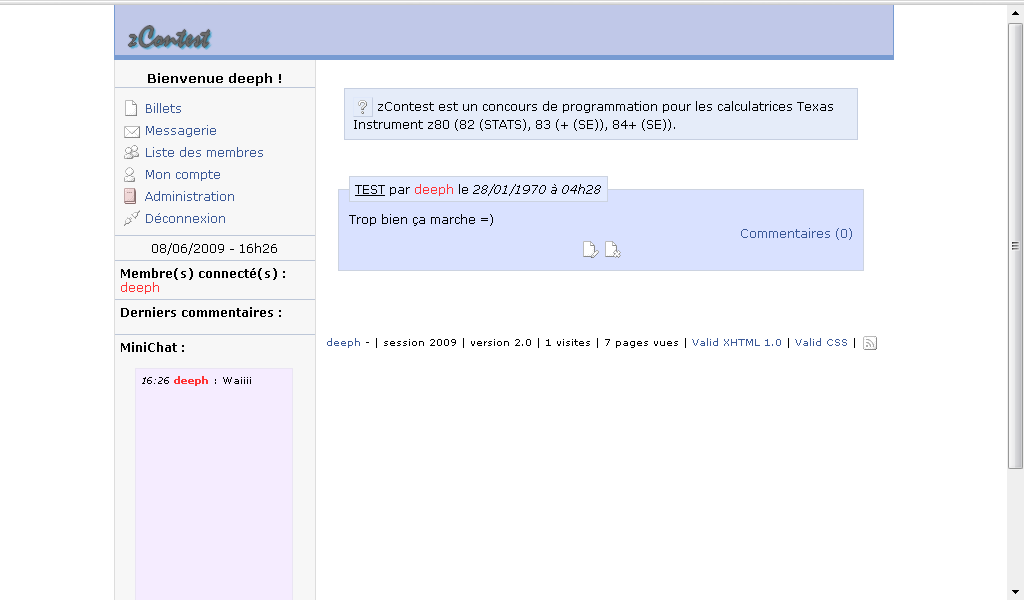Image resolution: width=1024 pixels, height=600 pixels.
Task: Click the Mon compte user icon
Action: tap(130, 175)
